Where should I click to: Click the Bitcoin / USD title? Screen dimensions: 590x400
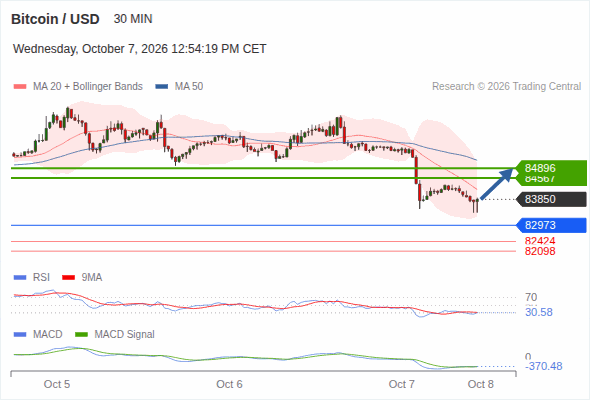tap(55, 19)
